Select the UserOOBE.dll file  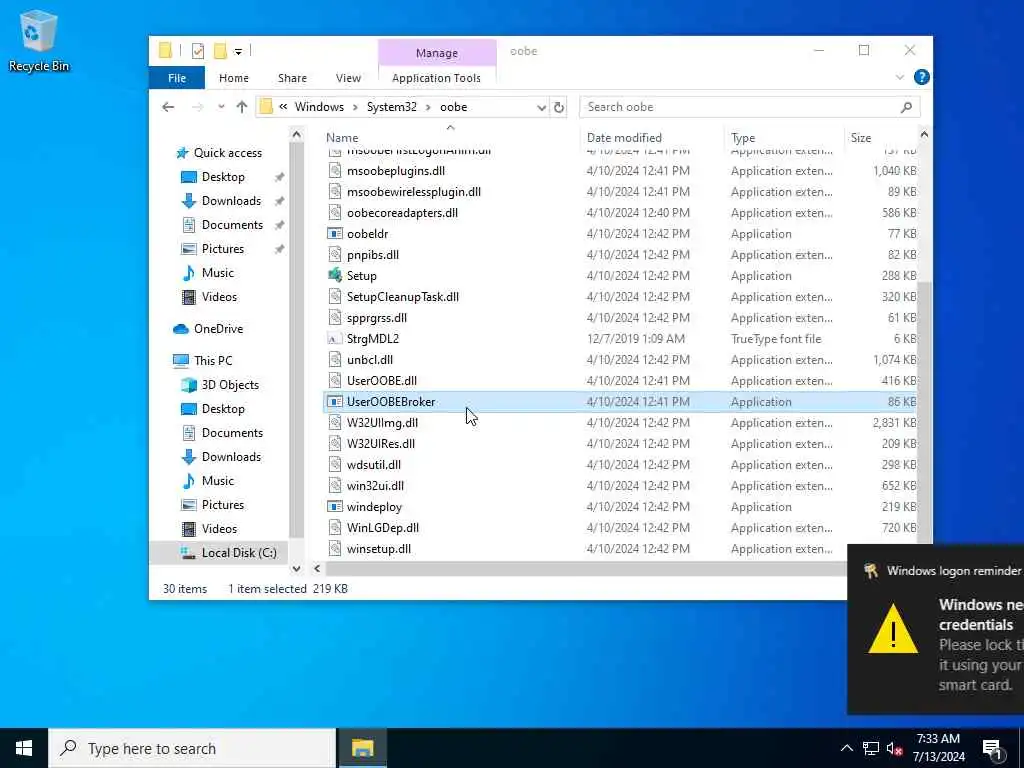tap(381, 381)
